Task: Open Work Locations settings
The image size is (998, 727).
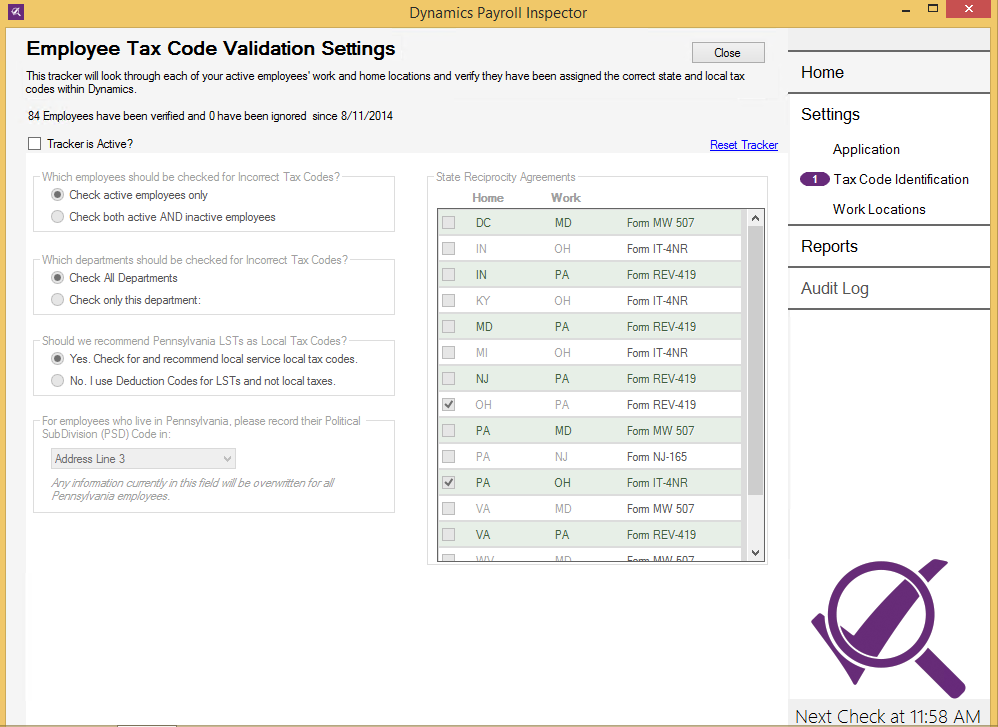Action: click(x=879, y=209)
